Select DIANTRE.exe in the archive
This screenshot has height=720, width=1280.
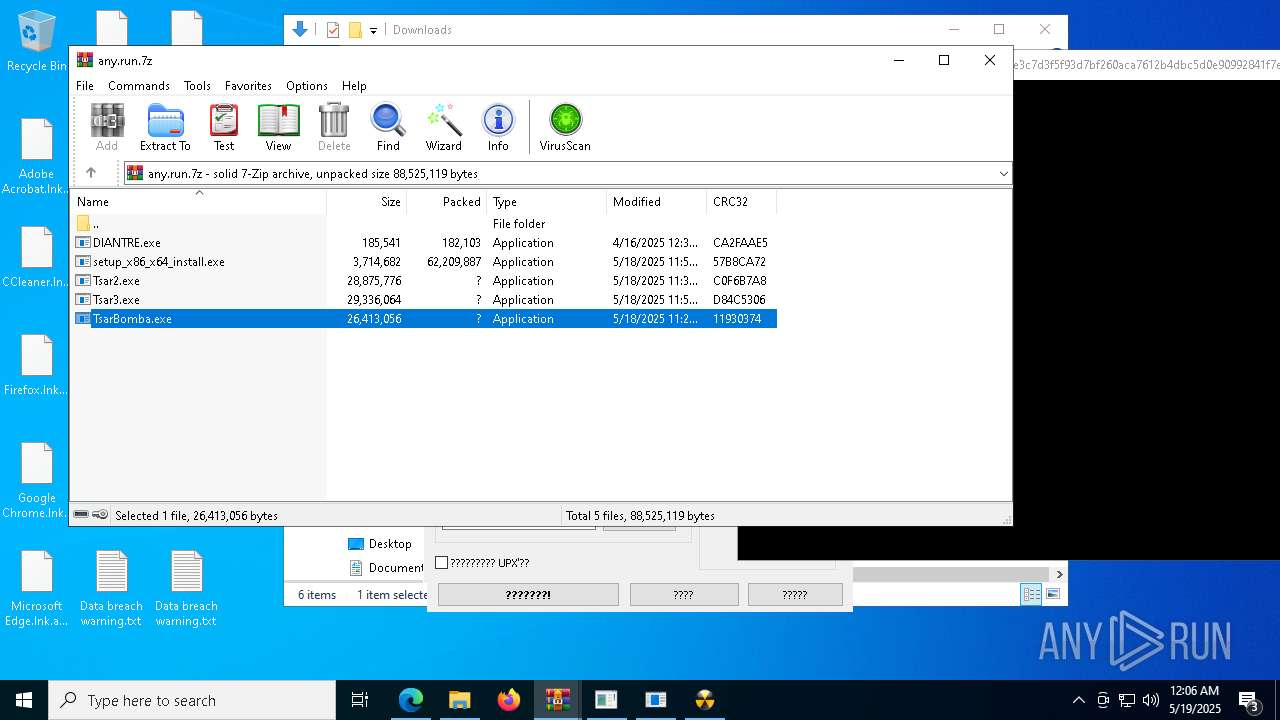[x=424, y=243]
